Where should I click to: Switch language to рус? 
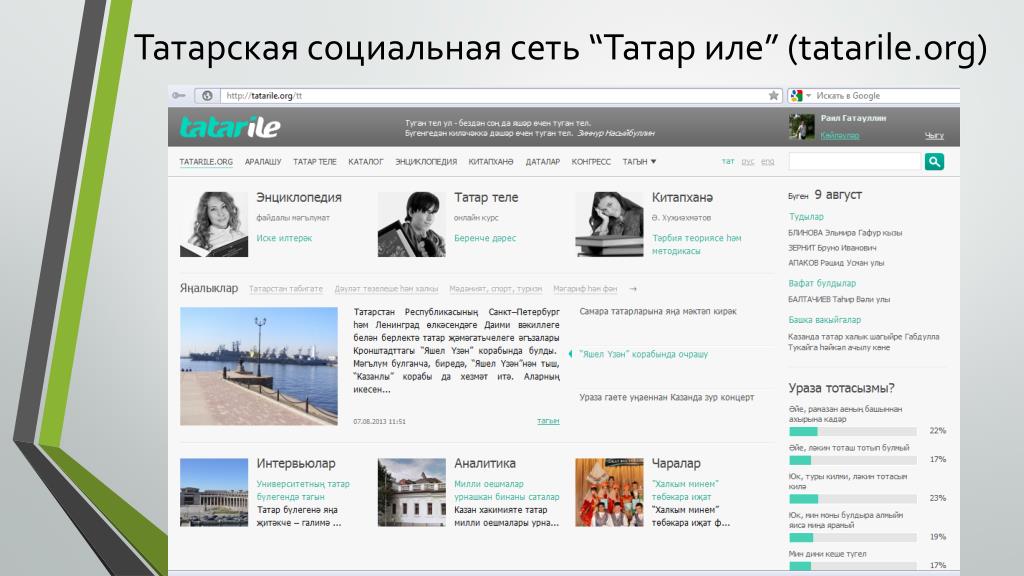[748, 161]
